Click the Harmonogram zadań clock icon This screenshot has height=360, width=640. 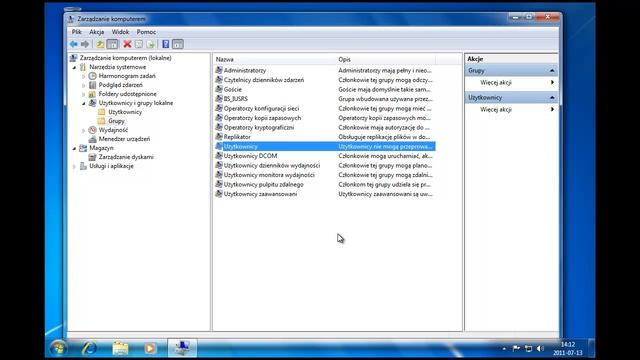(x=93, y=76)
